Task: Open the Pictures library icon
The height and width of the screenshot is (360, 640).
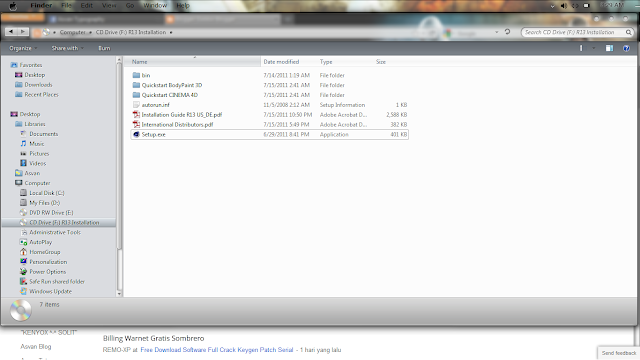Action: 23,153
